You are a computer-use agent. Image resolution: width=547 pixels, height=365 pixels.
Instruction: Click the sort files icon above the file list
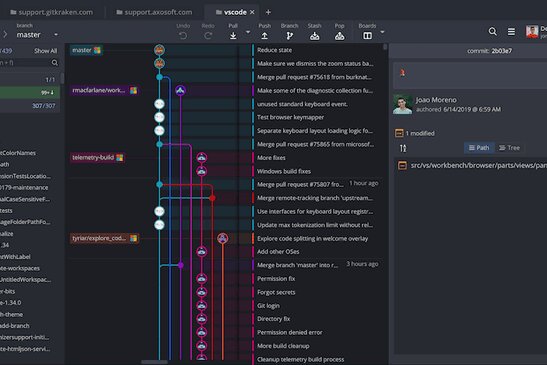pyautogui.click(x=403, y=148)
